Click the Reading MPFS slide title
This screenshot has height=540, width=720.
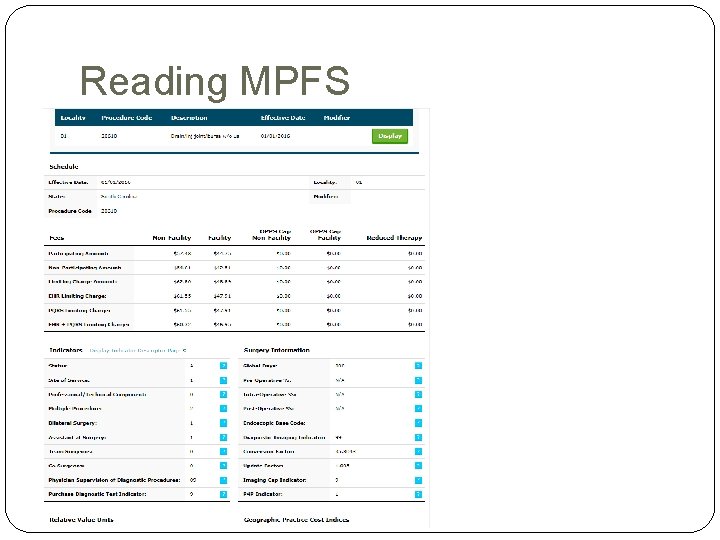(x=215, y=81)
